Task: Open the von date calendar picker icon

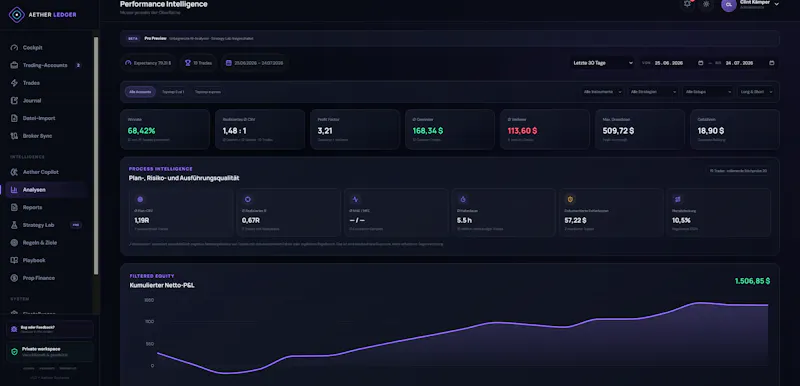Action: [701, 63]
